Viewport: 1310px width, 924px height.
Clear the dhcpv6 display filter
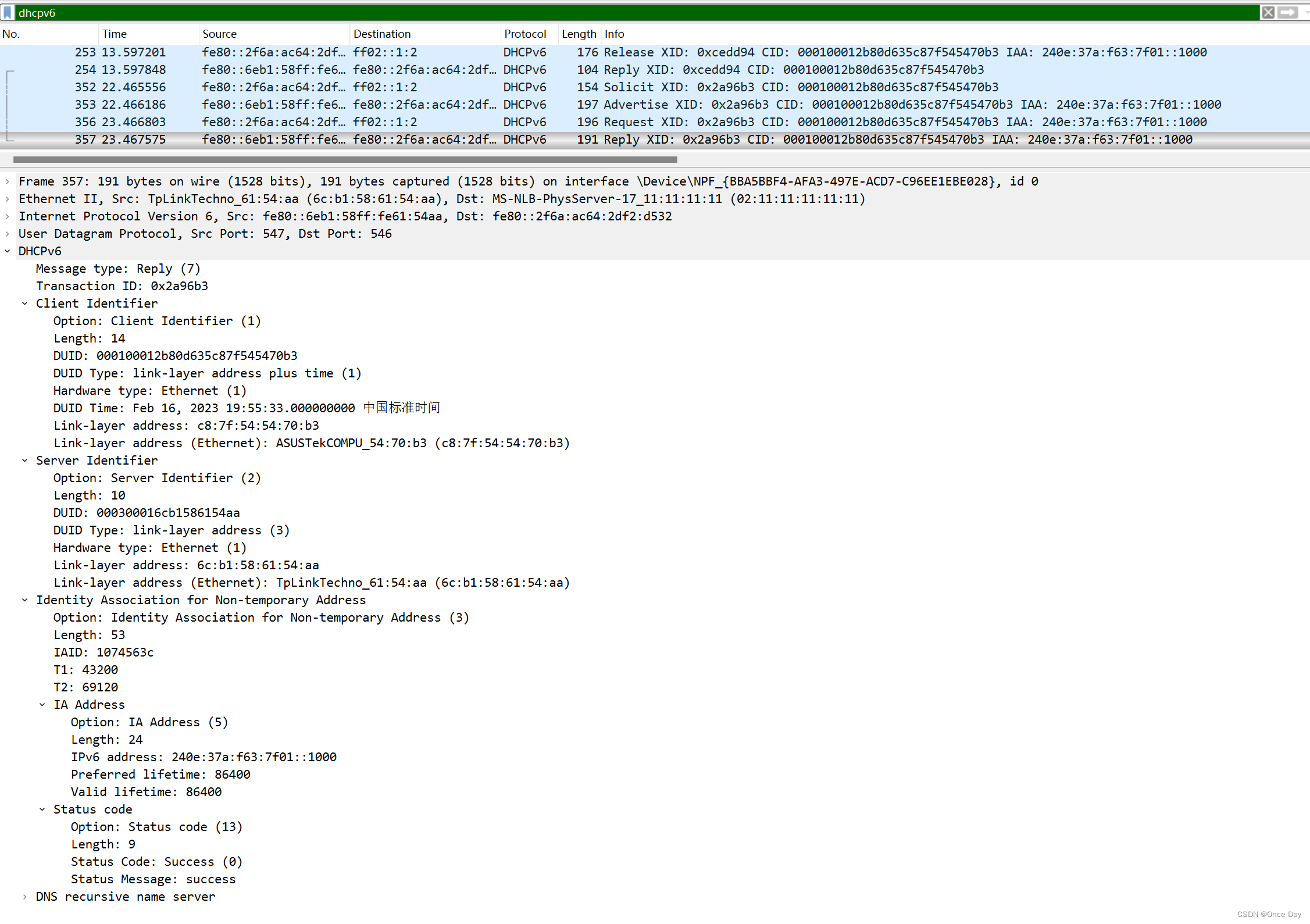(x=1268, y=12)
